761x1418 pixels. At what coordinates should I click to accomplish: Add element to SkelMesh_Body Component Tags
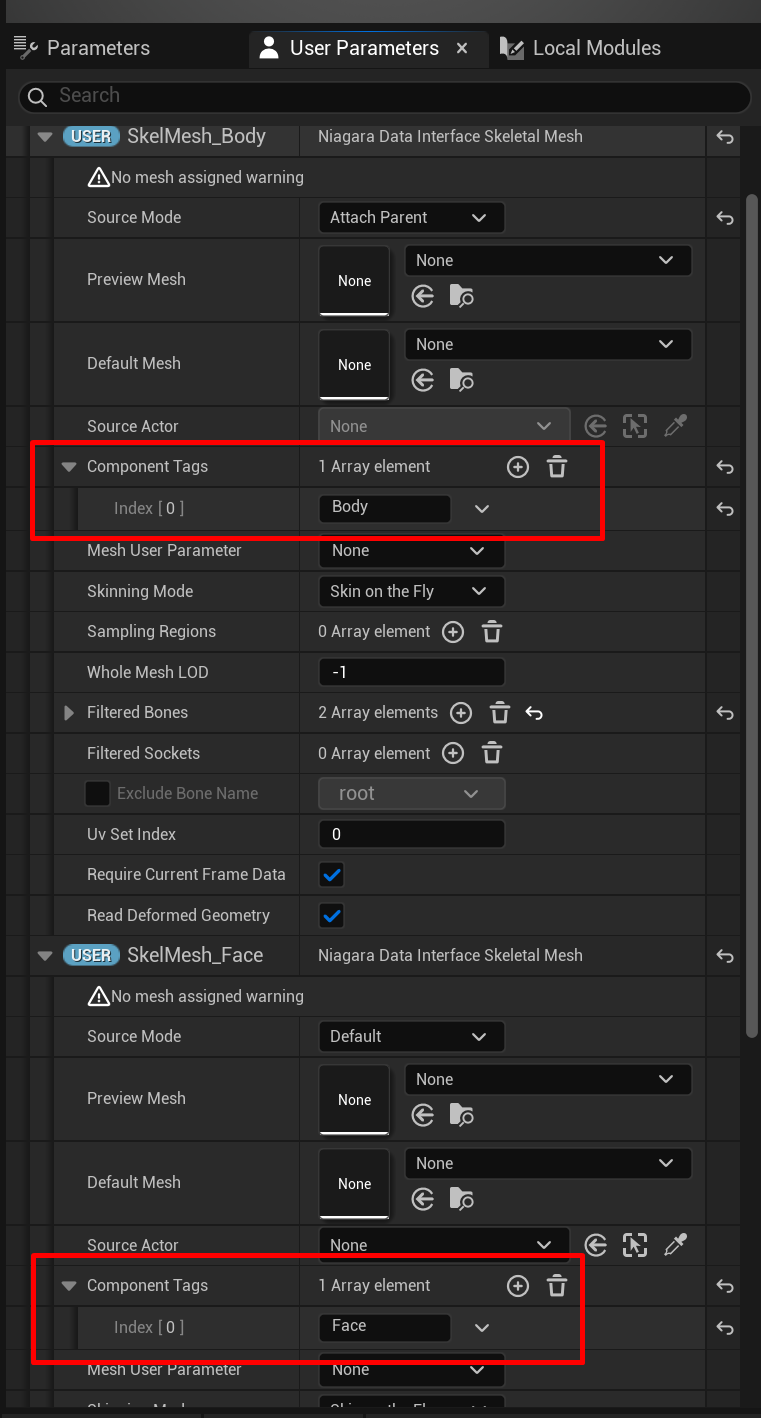[517, 467]
